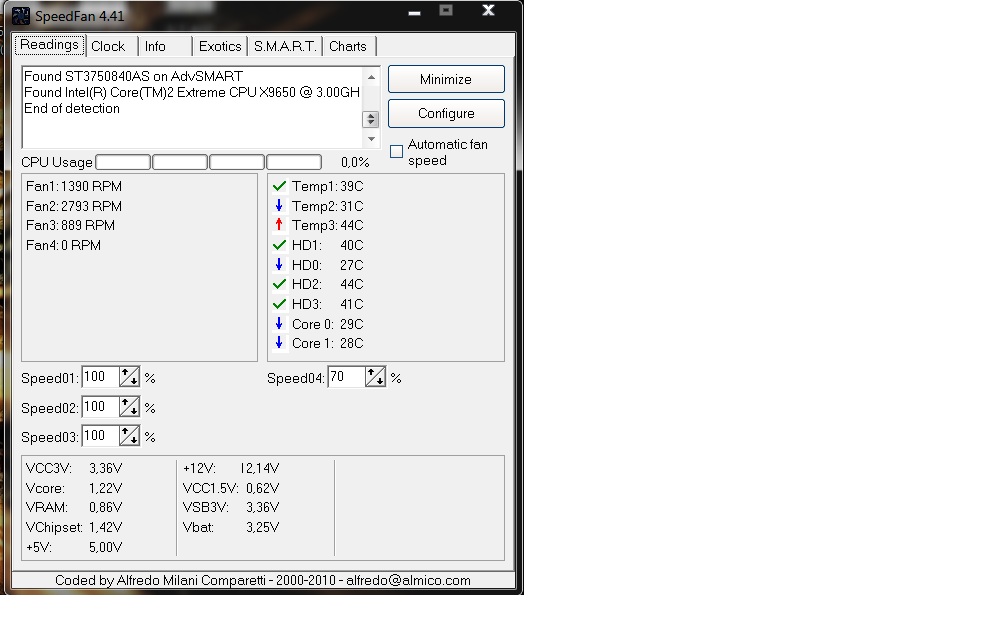The height and width of the screenshot is (630, 1008).
Task: Click the +12V: 12,14V voltage reading
Action: coord(231,469)
